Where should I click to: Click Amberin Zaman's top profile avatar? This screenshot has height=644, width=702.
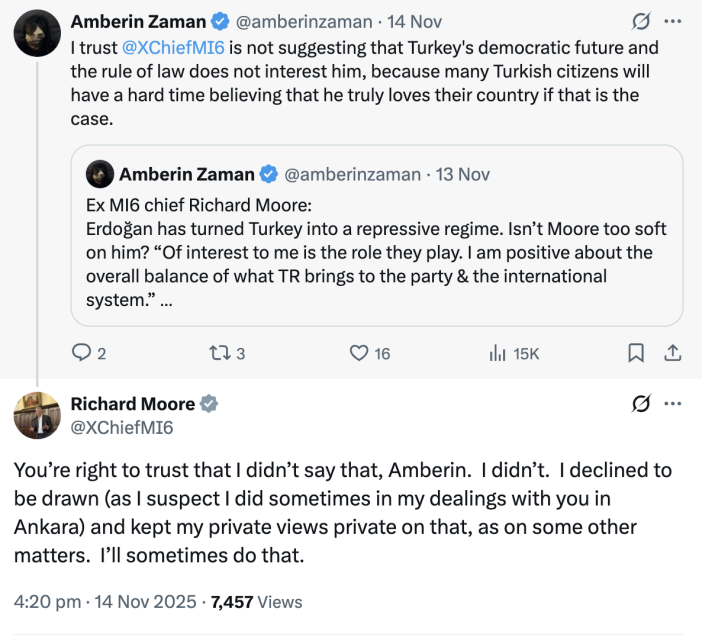coord(36,32)
